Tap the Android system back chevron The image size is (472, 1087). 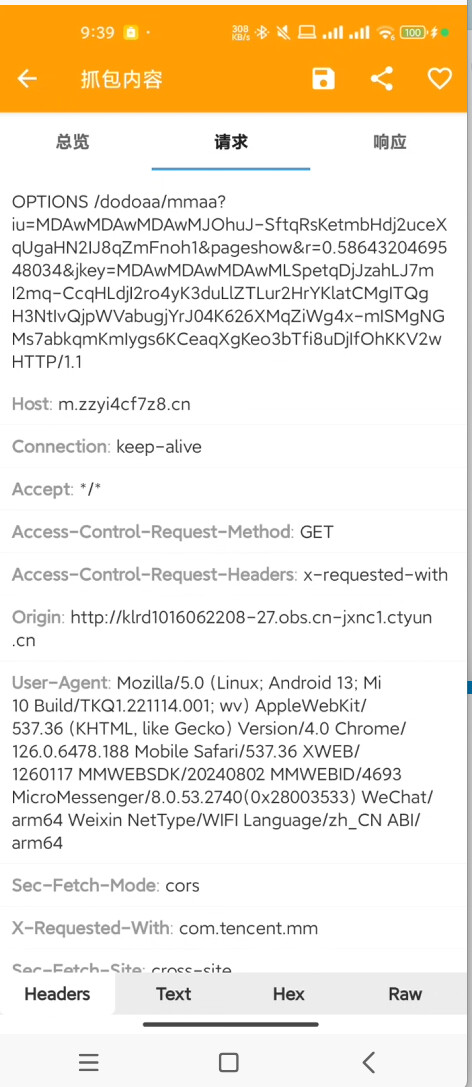369,1061
